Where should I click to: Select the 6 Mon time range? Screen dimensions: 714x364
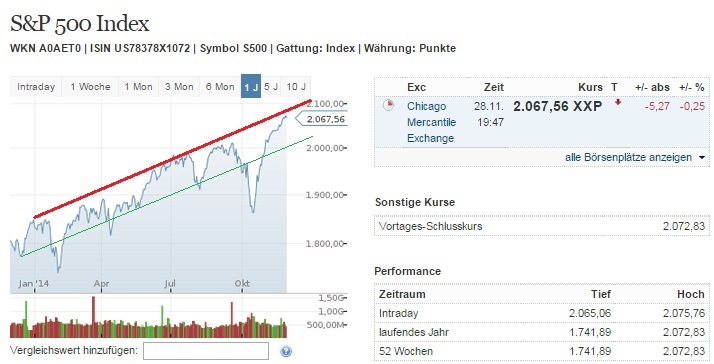point(220,87)
